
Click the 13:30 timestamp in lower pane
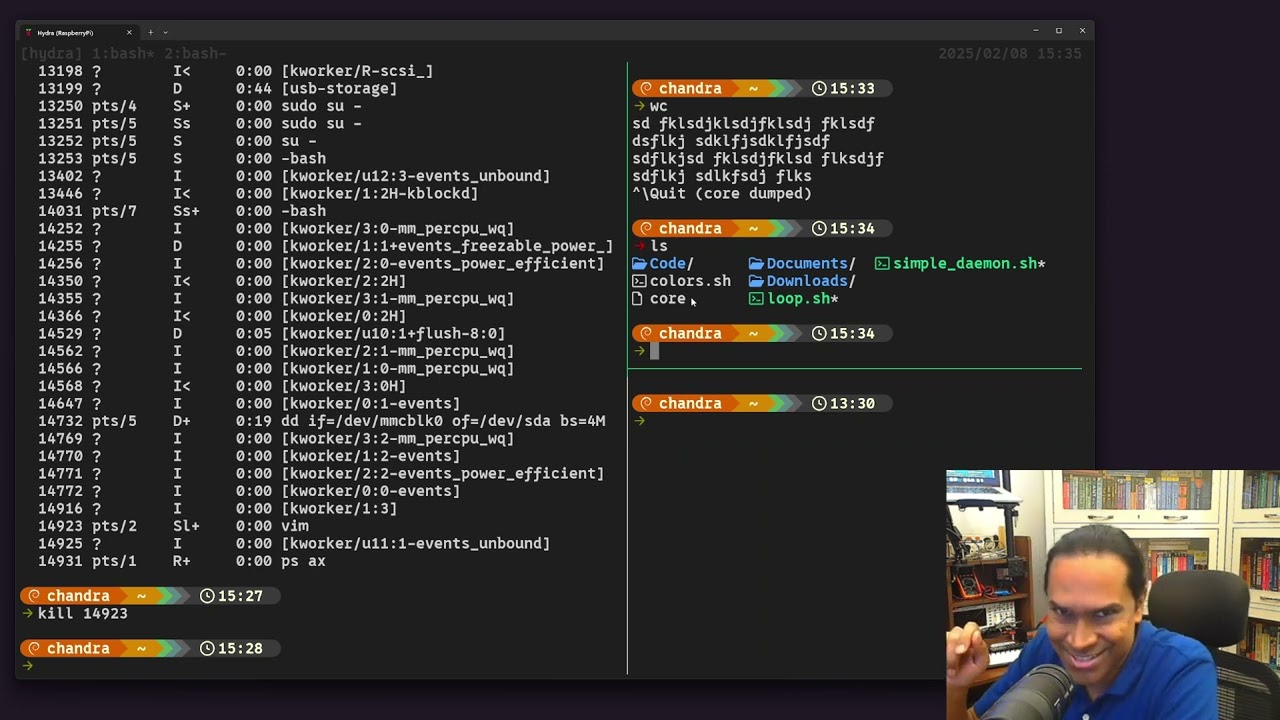852,403
